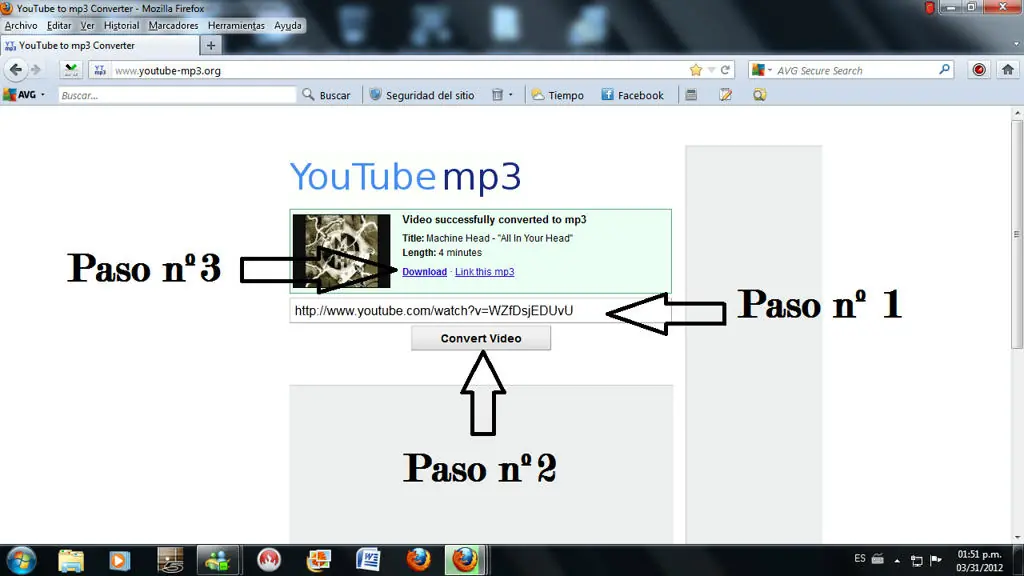Viewport: 1024px width, 576px height.
Task: Click the YouTube URL input field
Action: coord(480,310)
